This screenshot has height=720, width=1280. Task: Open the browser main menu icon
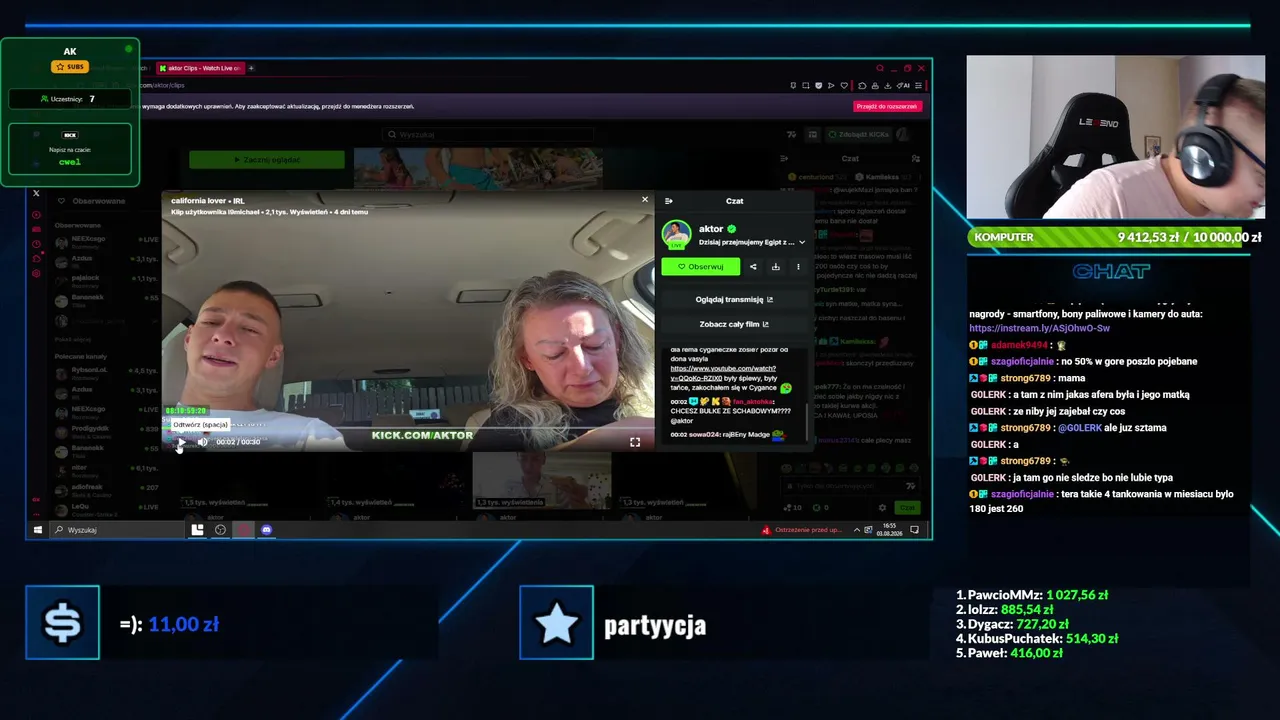pos(918,86)
